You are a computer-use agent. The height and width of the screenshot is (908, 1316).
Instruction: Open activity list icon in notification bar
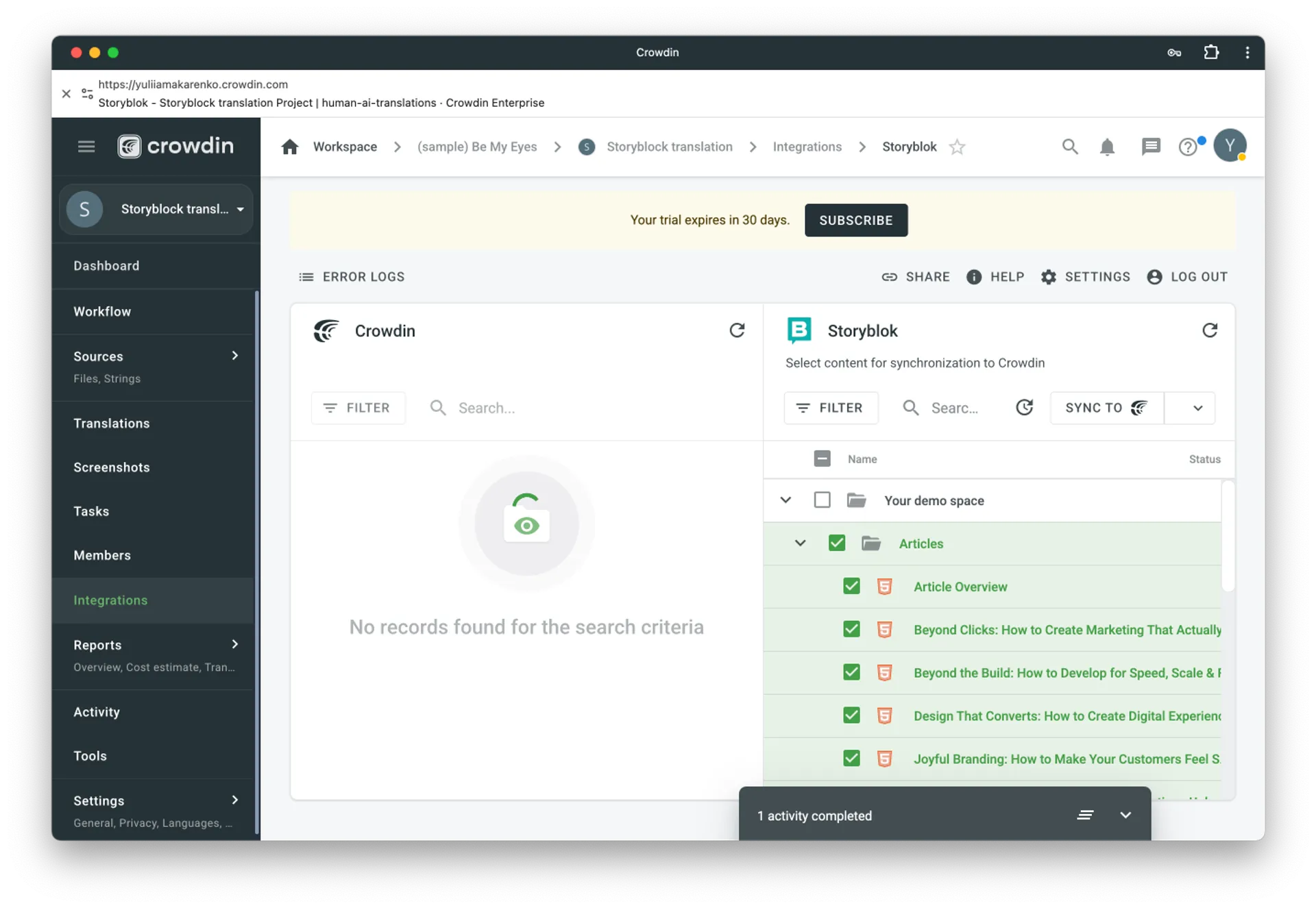1085,815
